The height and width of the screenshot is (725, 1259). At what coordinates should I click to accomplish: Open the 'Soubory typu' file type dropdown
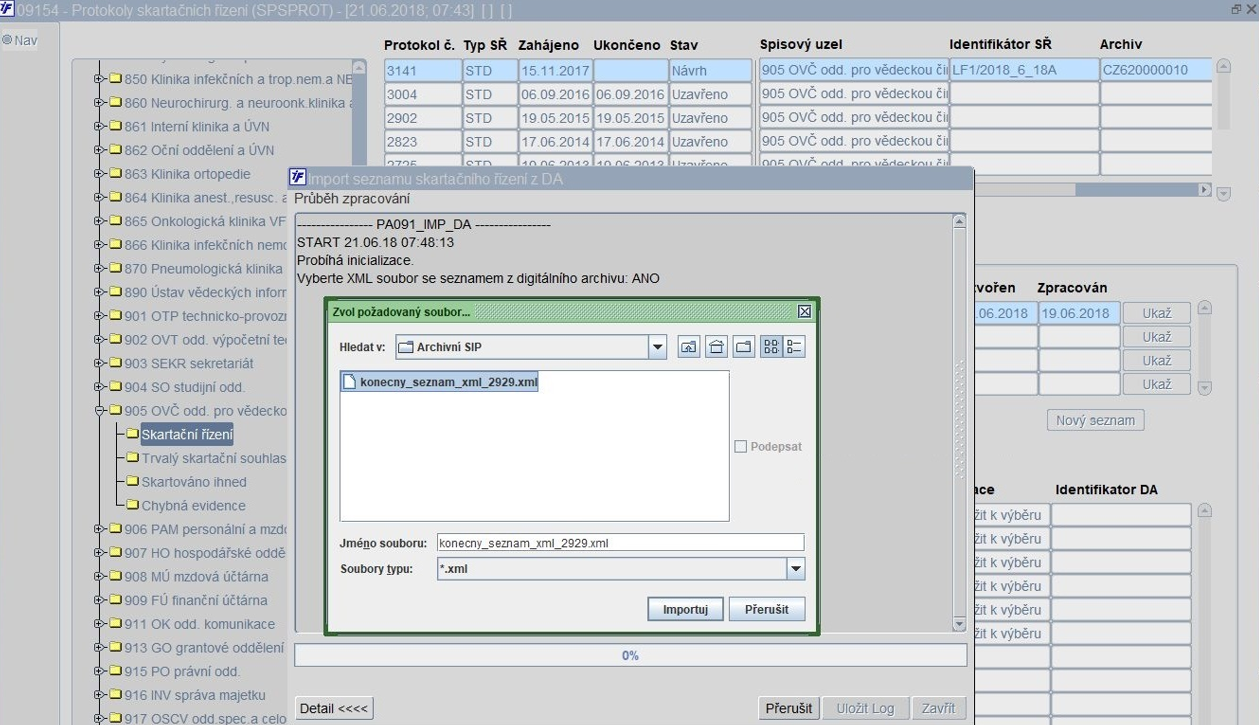pyautogui.click(x=796, y=569)
